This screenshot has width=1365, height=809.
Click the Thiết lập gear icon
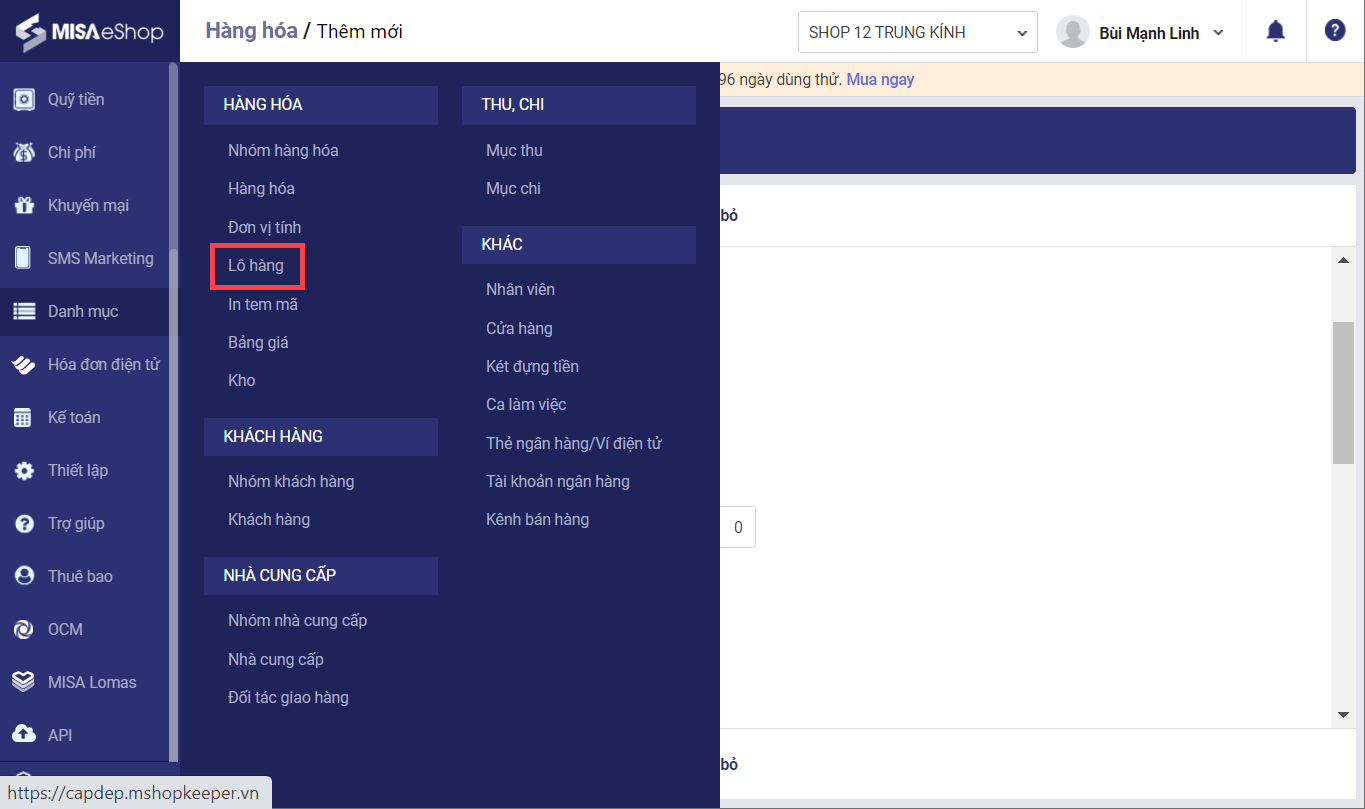click(x=23, y=471)
